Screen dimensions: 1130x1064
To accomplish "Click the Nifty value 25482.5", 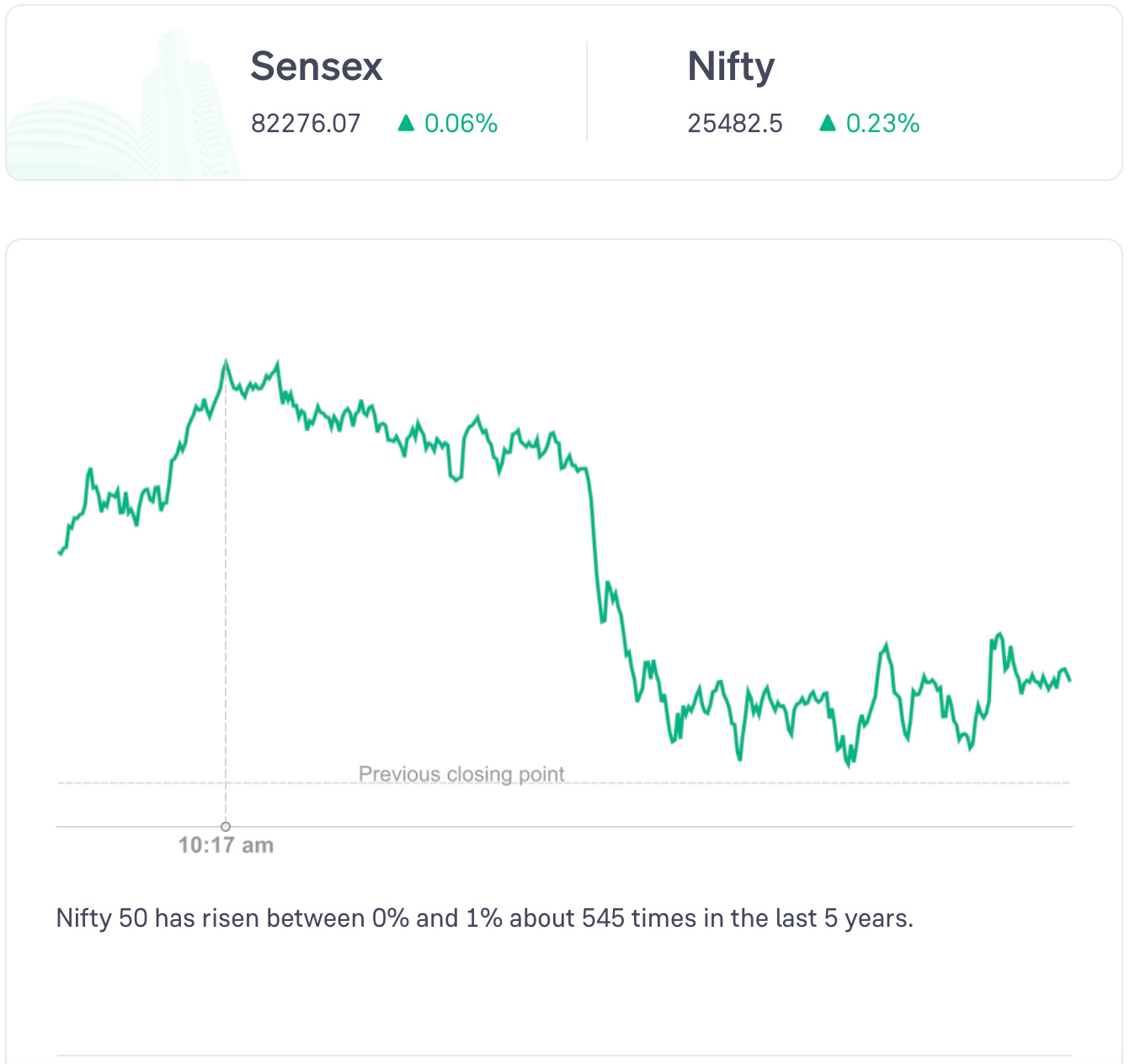I will [x=735, y=124].
